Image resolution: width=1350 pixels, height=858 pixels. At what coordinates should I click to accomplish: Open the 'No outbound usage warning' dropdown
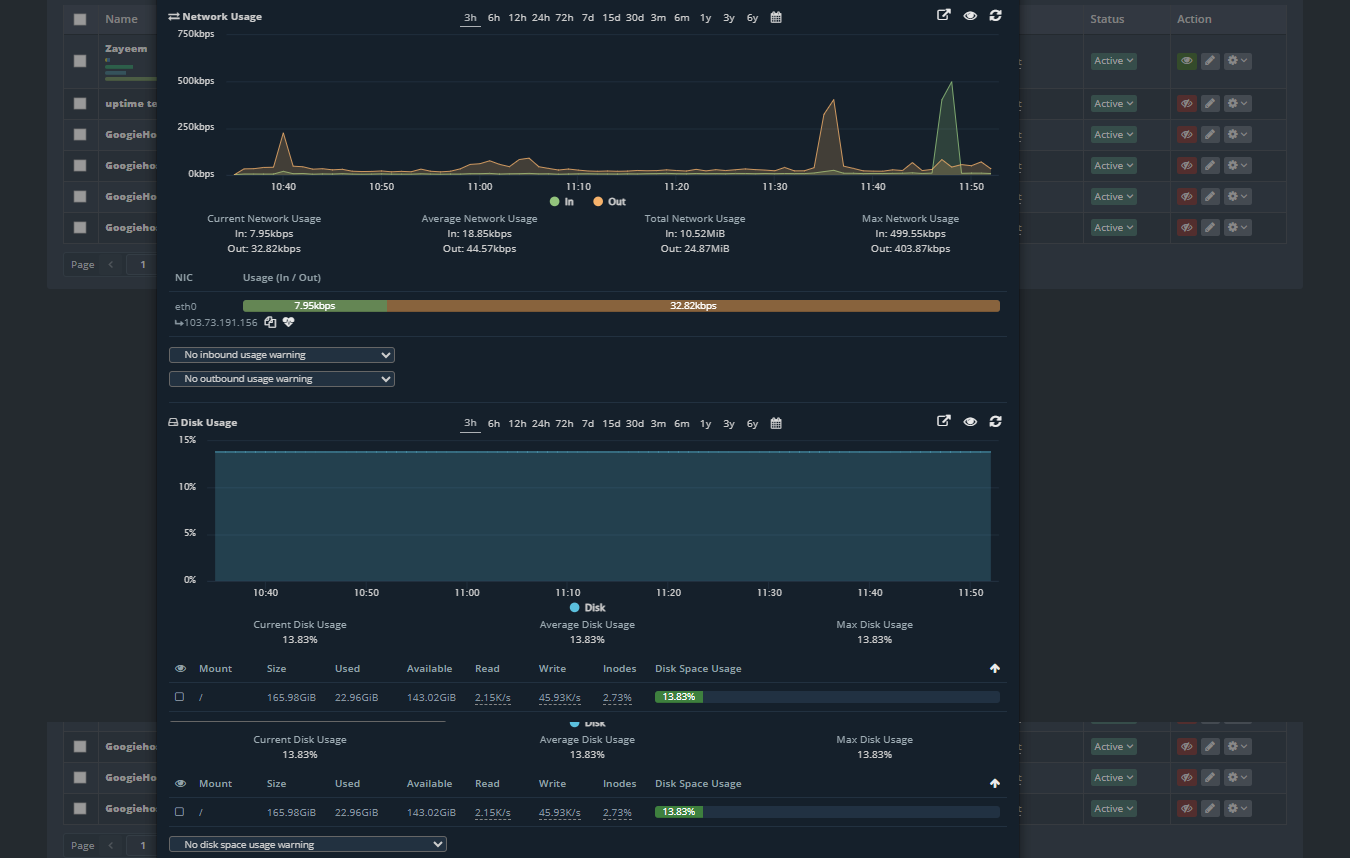point(282,379)
